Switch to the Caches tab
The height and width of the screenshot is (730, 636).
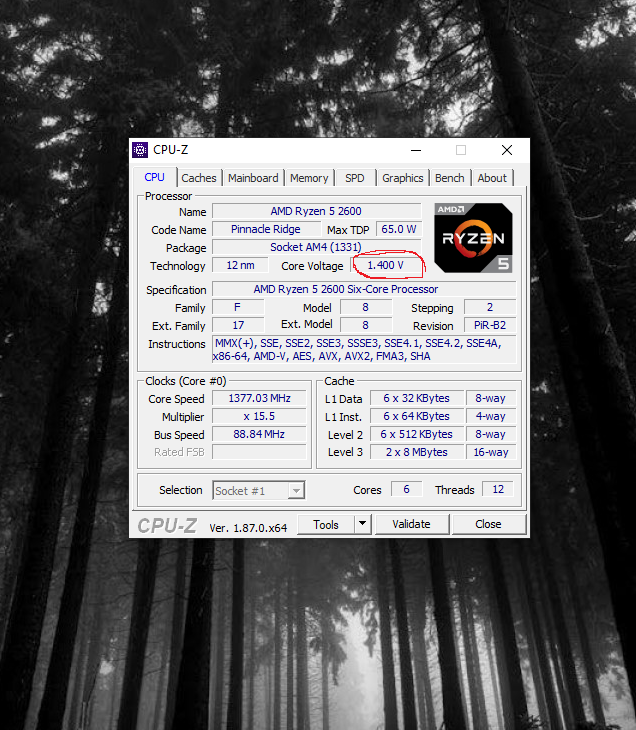199,178
